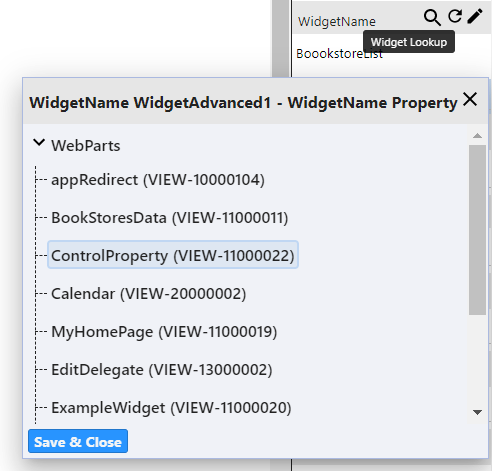
Task: Click the Save & Close button
Action: (78, 441)
